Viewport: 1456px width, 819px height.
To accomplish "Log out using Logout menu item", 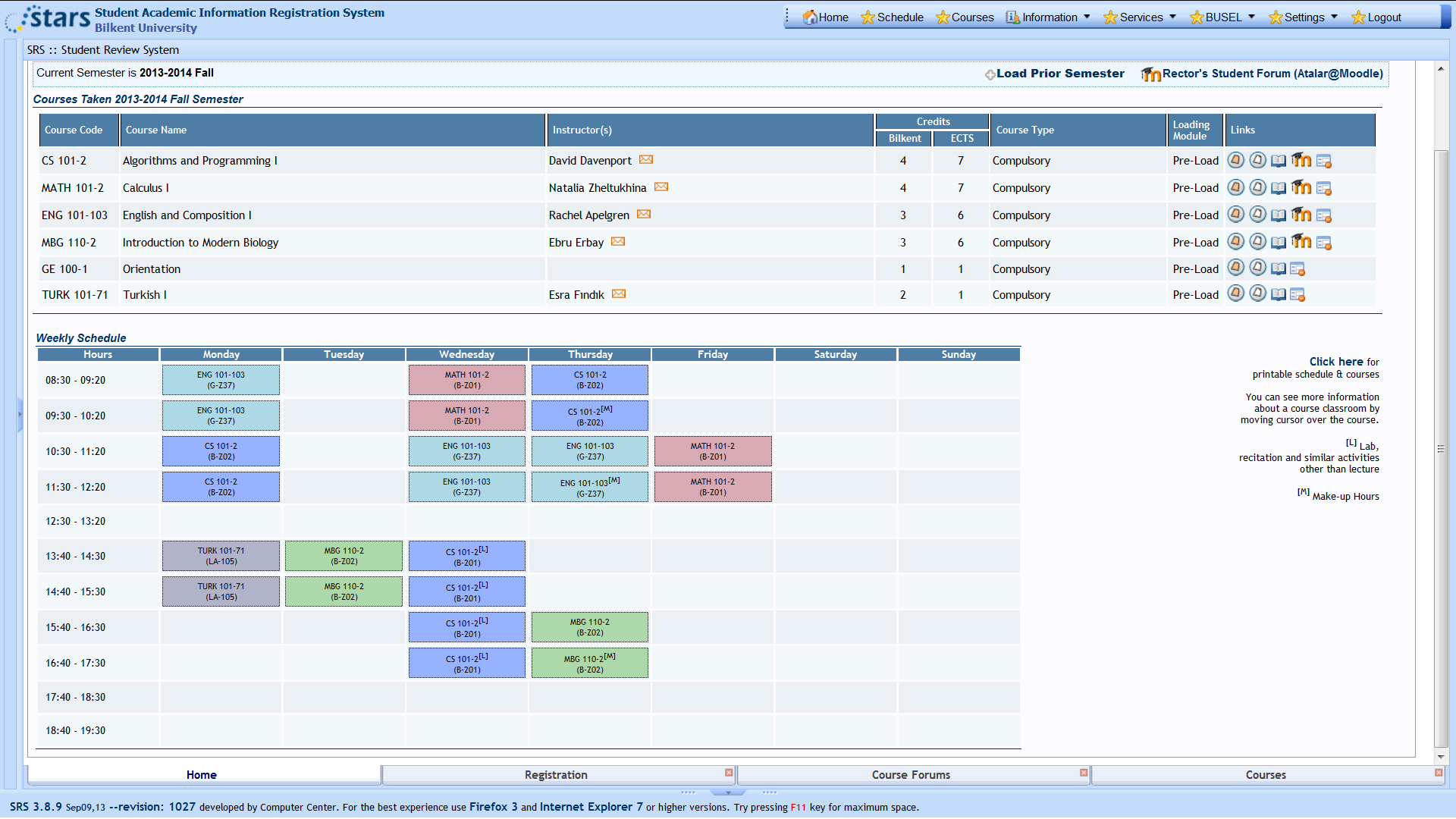I will (1376, 17).
